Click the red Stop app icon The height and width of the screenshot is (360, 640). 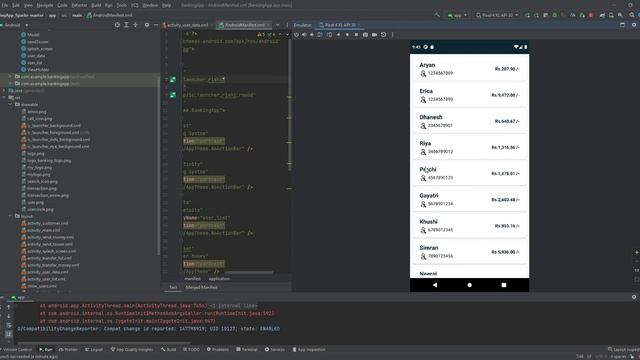[x=591, y=15]
